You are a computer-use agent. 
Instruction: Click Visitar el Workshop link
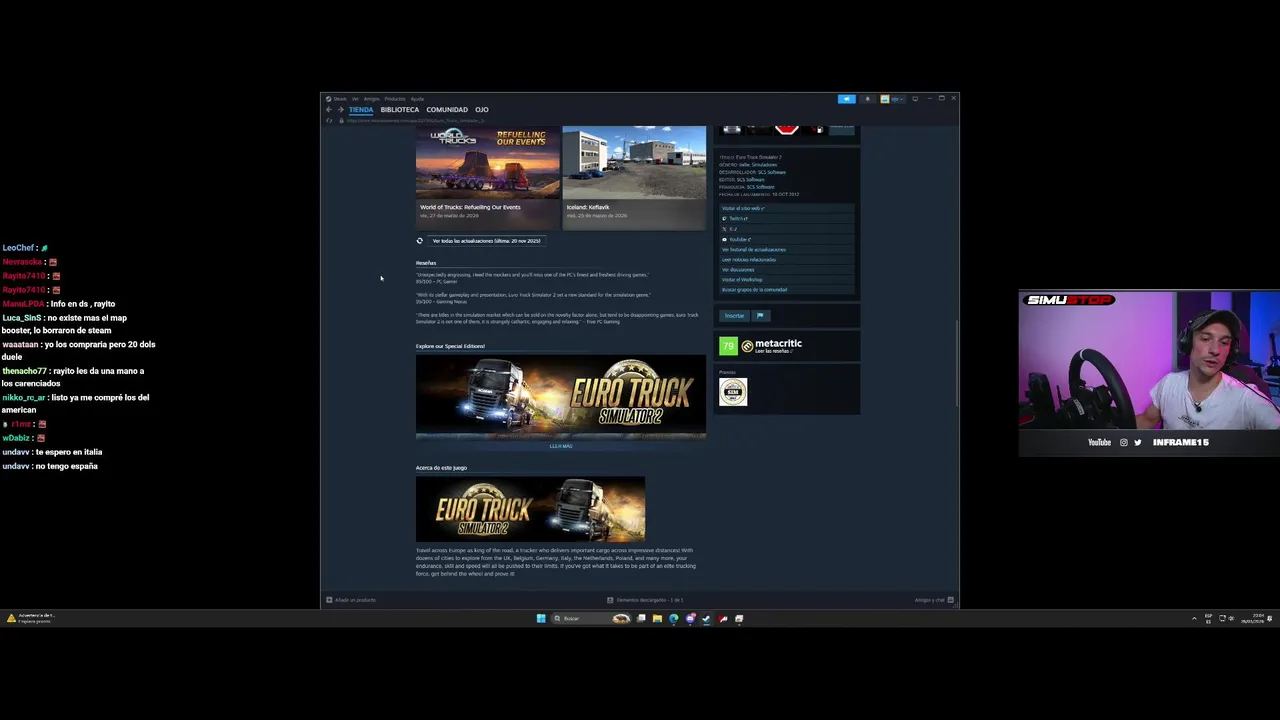click(741, 280)
